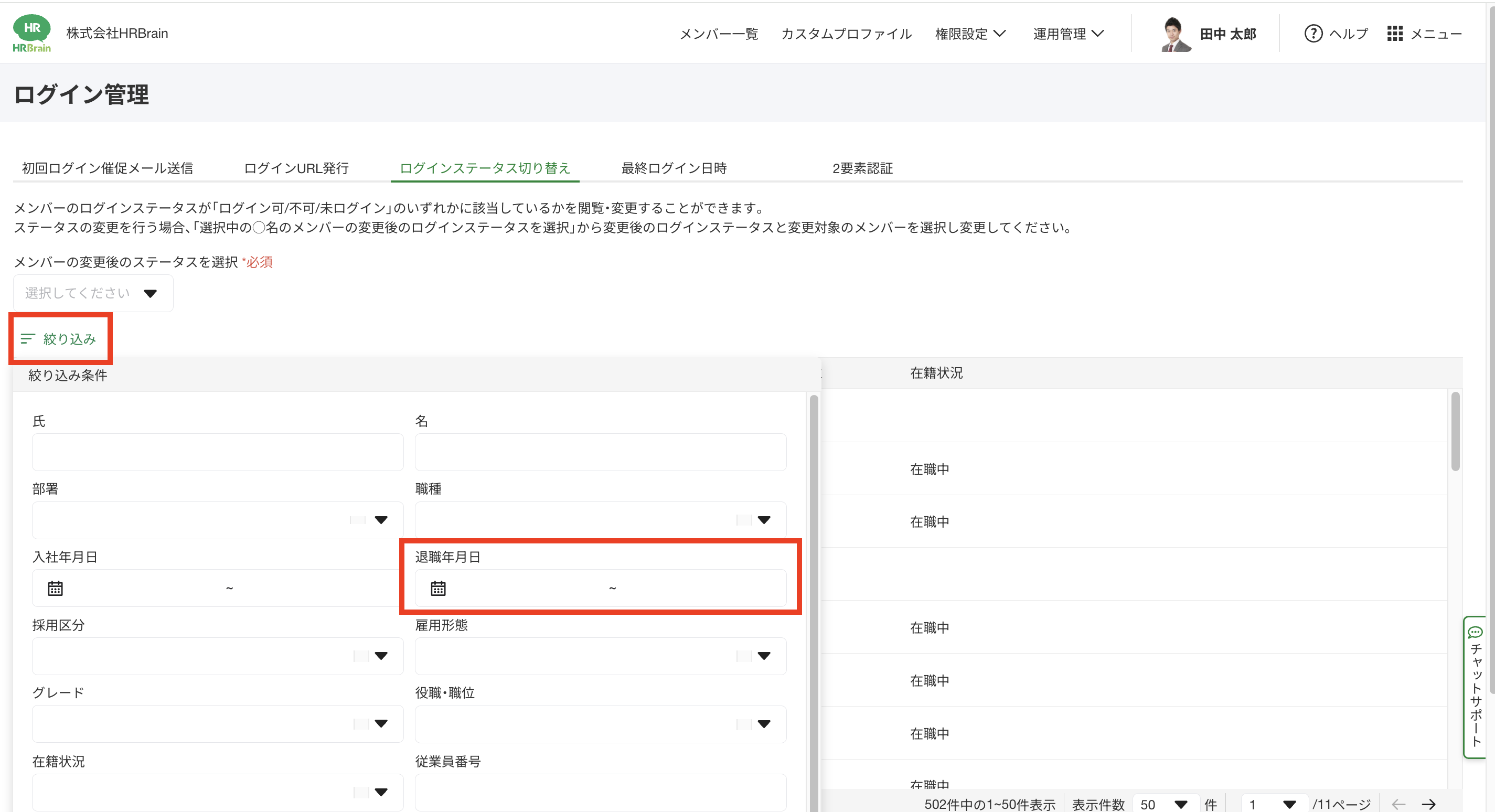Open カスタムプロファイル link
Screen dimensions: 1495x812
pos(846,34)
